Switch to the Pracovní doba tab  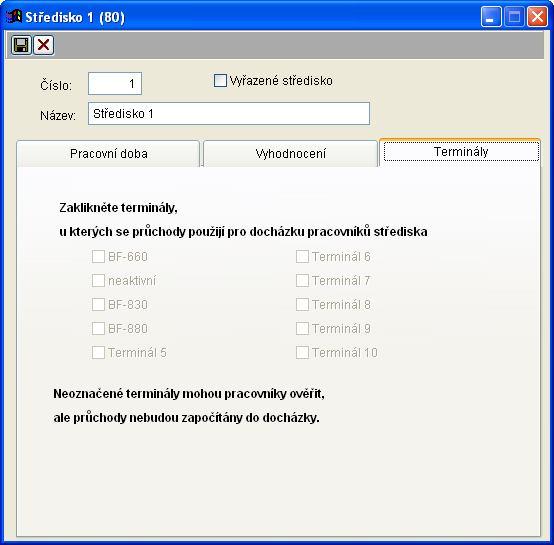click(108, 154)
